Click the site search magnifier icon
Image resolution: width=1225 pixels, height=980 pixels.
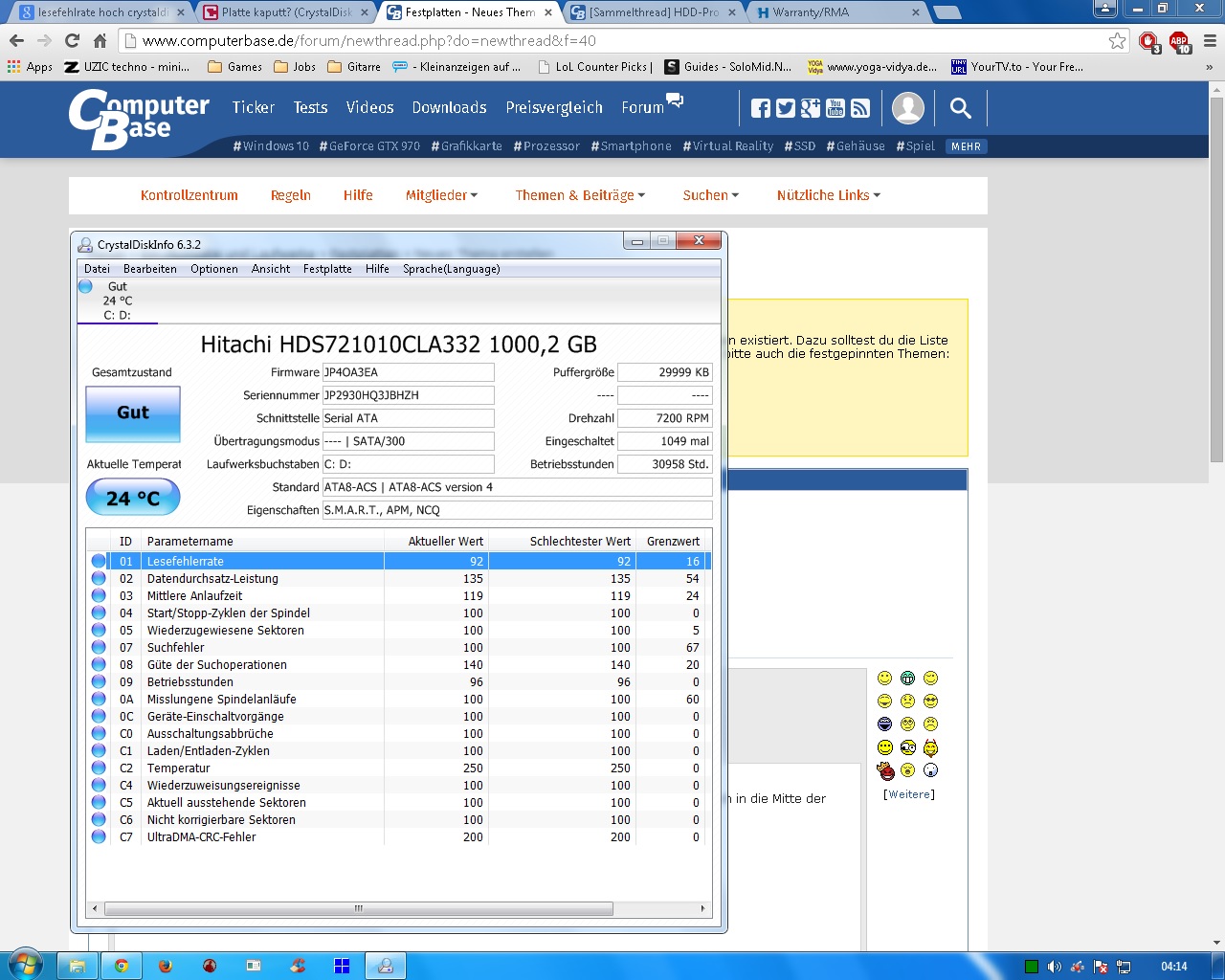click(x=961, y=108)
